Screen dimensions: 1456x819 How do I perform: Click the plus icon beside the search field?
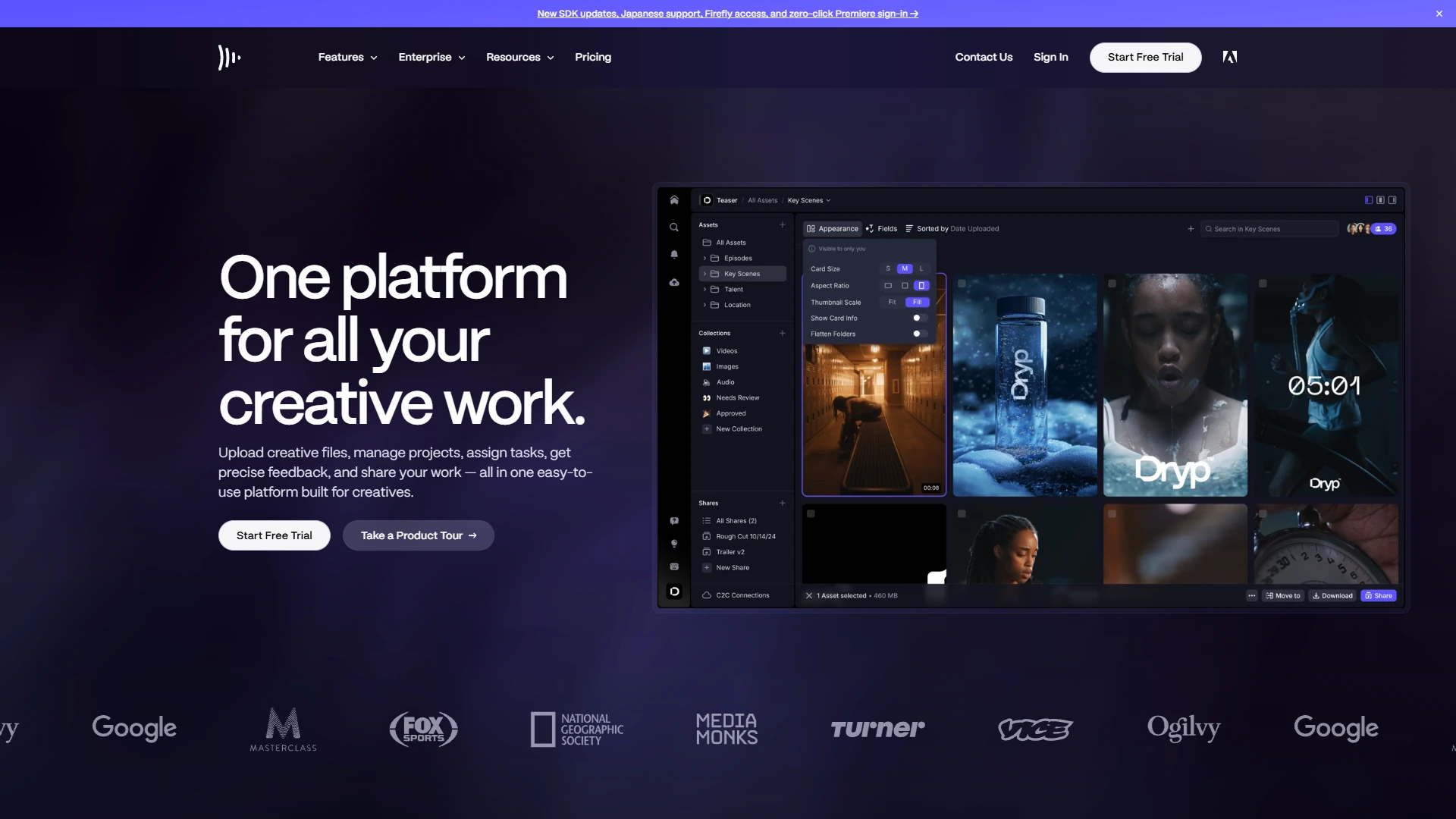pos(1191,228)
